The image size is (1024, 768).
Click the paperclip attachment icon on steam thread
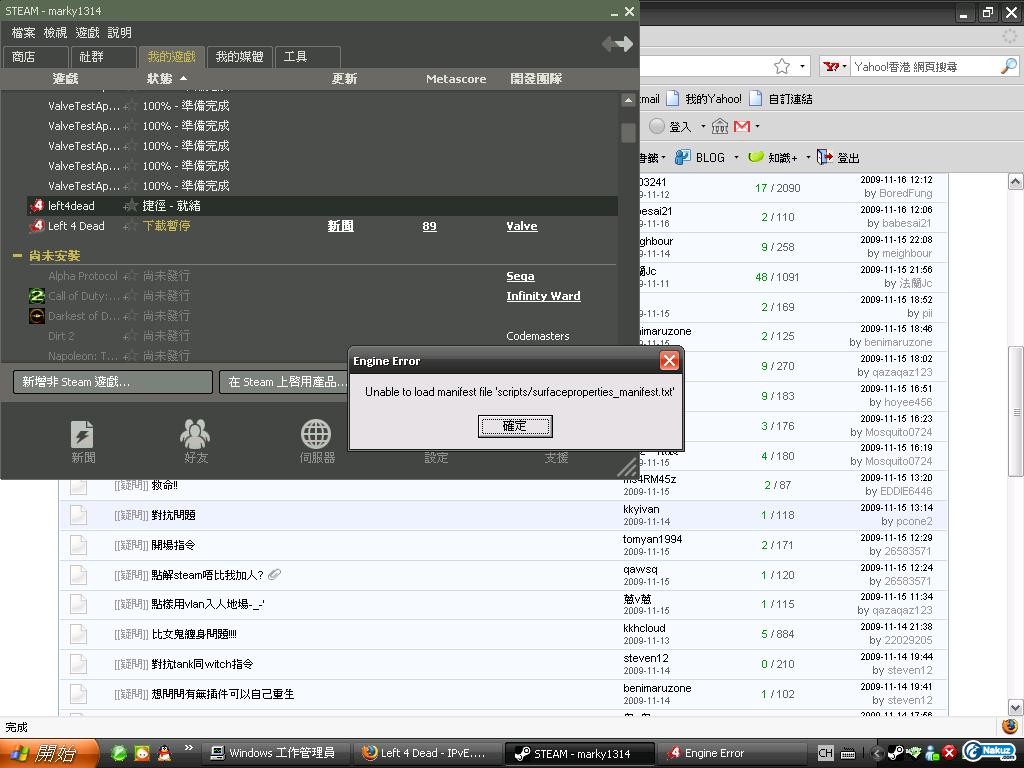[x=274, y=575]
